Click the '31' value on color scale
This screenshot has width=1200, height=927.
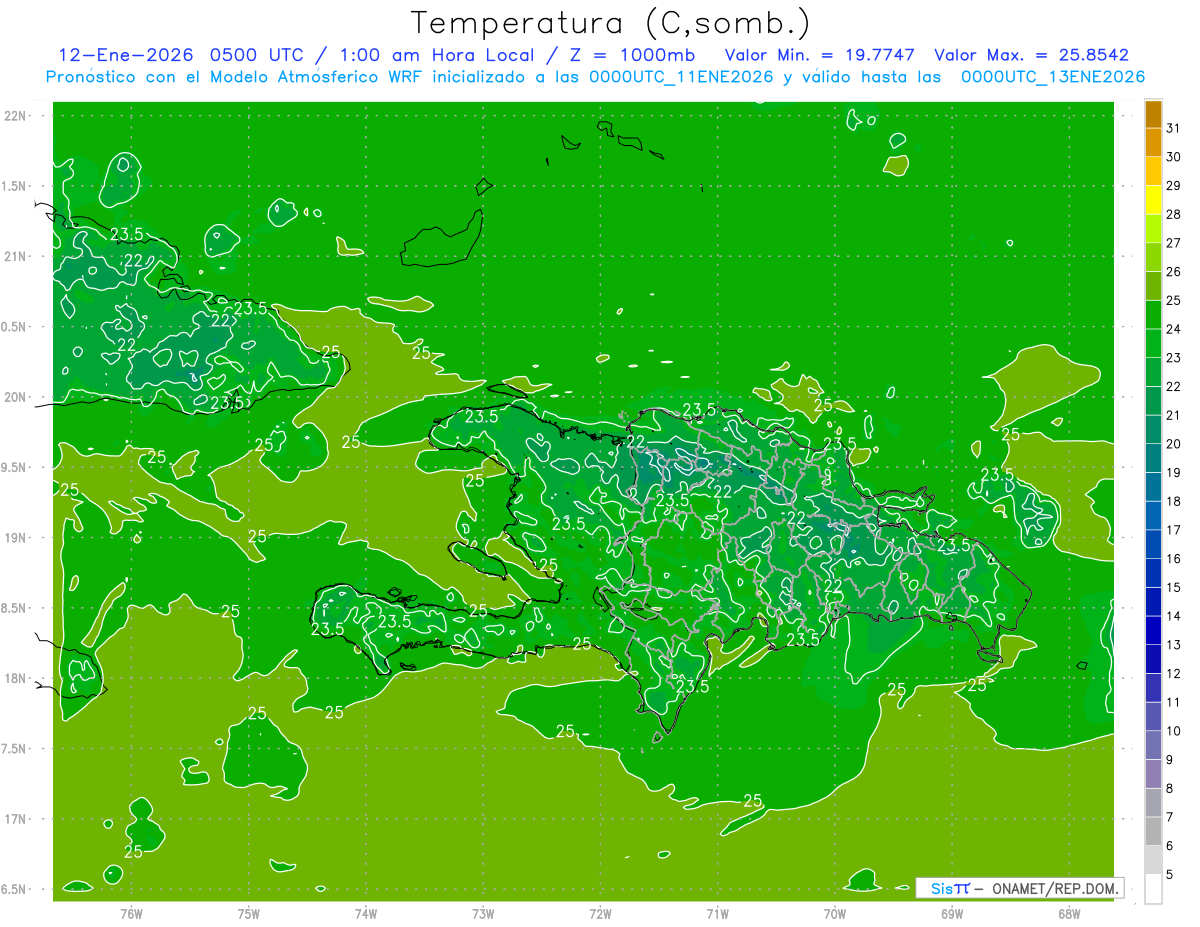[1174, 128]
